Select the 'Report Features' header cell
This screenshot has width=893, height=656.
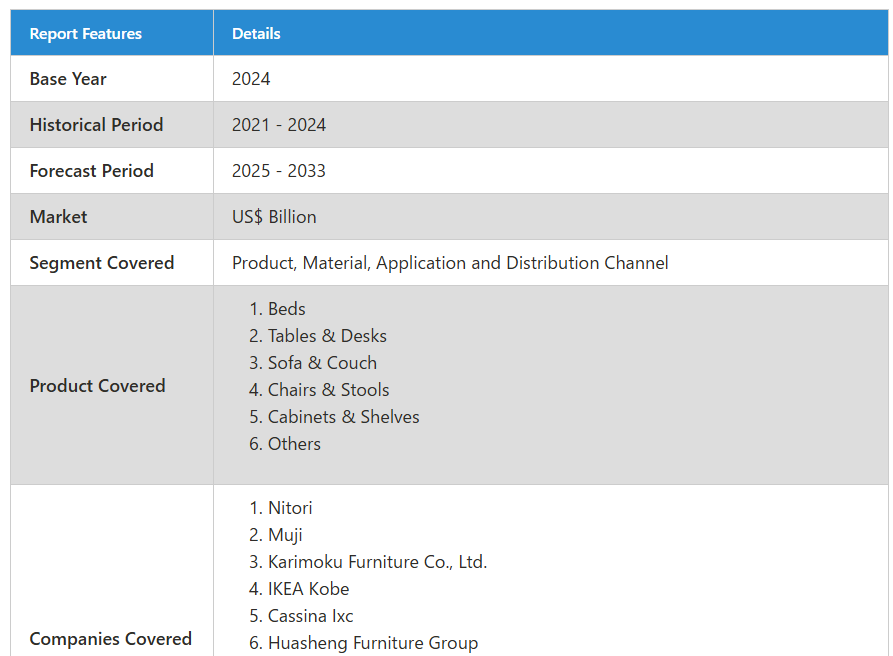[112, 33]
